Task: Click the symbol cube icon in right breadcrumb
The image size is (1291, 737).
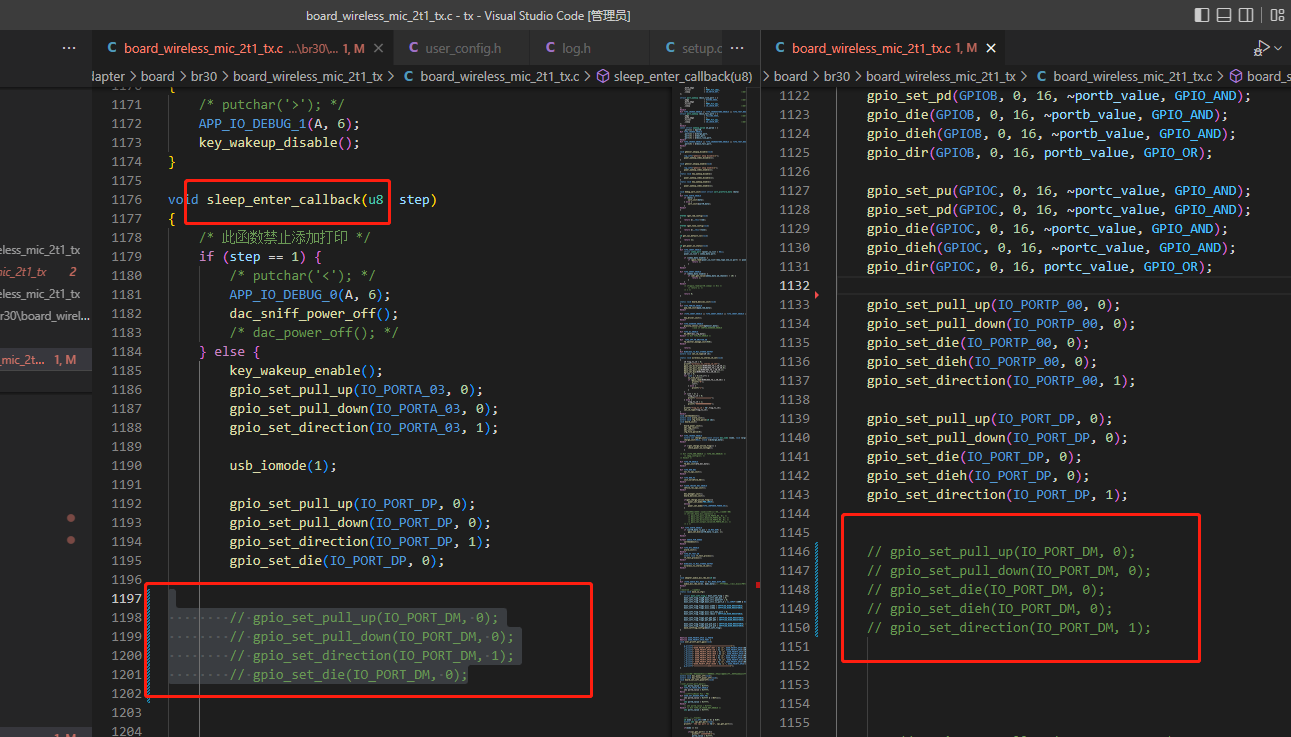Action: click(1236, 76)
